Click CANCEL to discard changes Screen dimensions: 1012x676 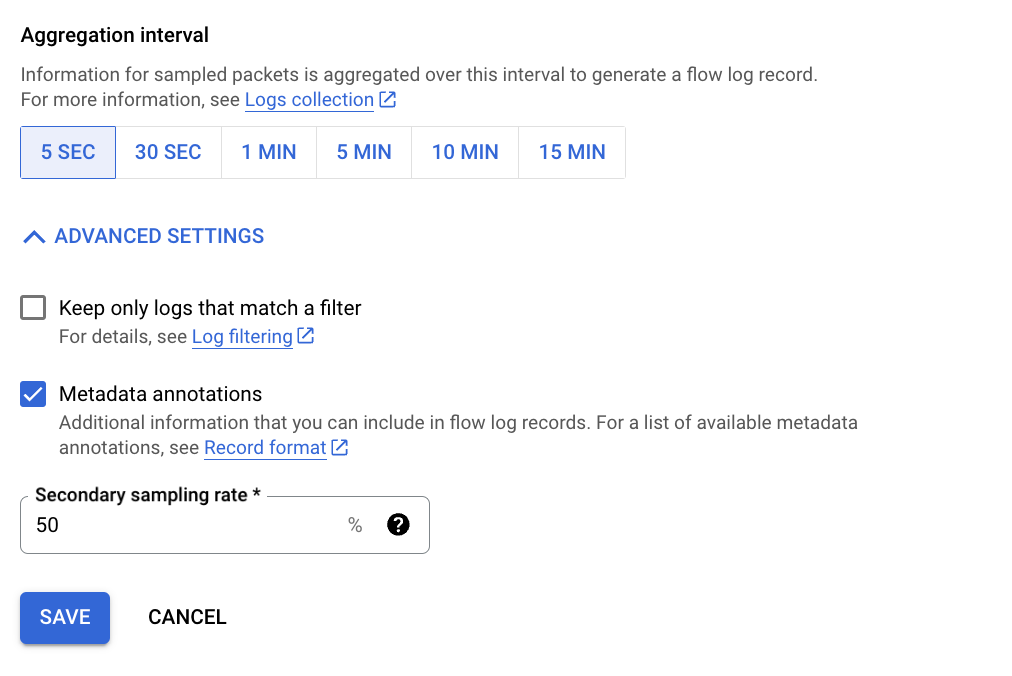click(x=187, y=617)
